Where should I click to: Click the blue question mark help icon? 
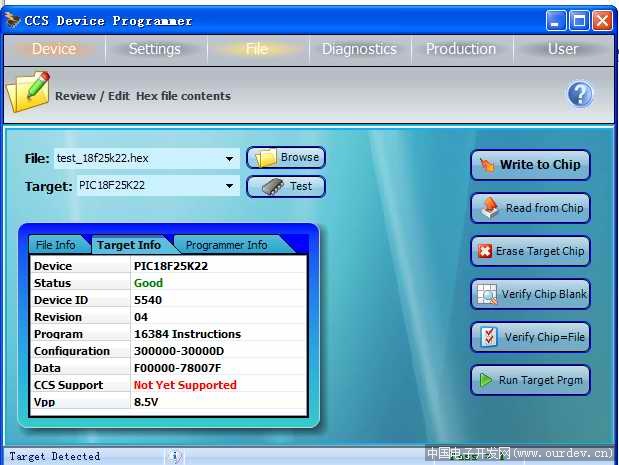(580, 95)
